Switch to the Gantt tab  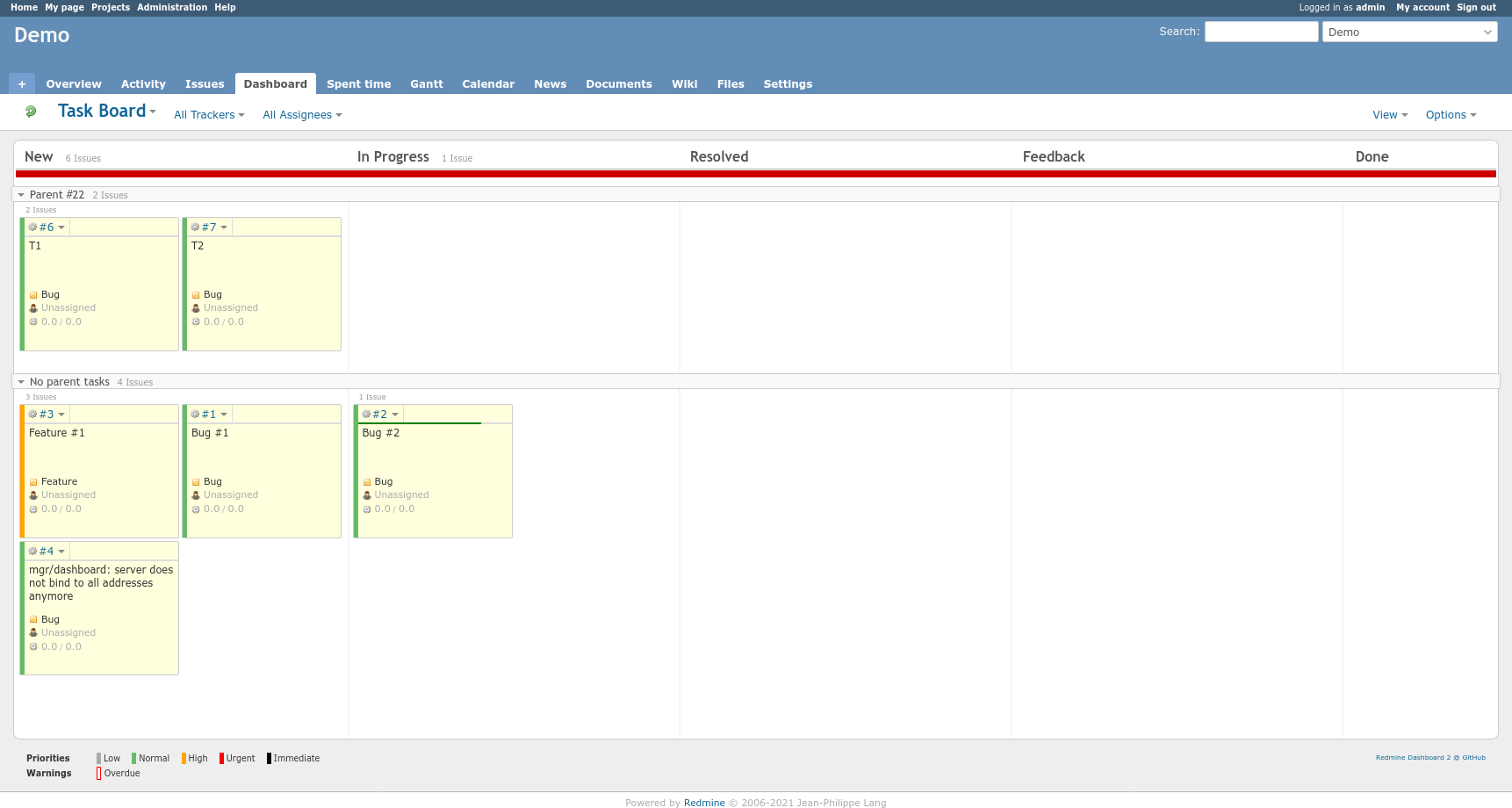[426, 84]
